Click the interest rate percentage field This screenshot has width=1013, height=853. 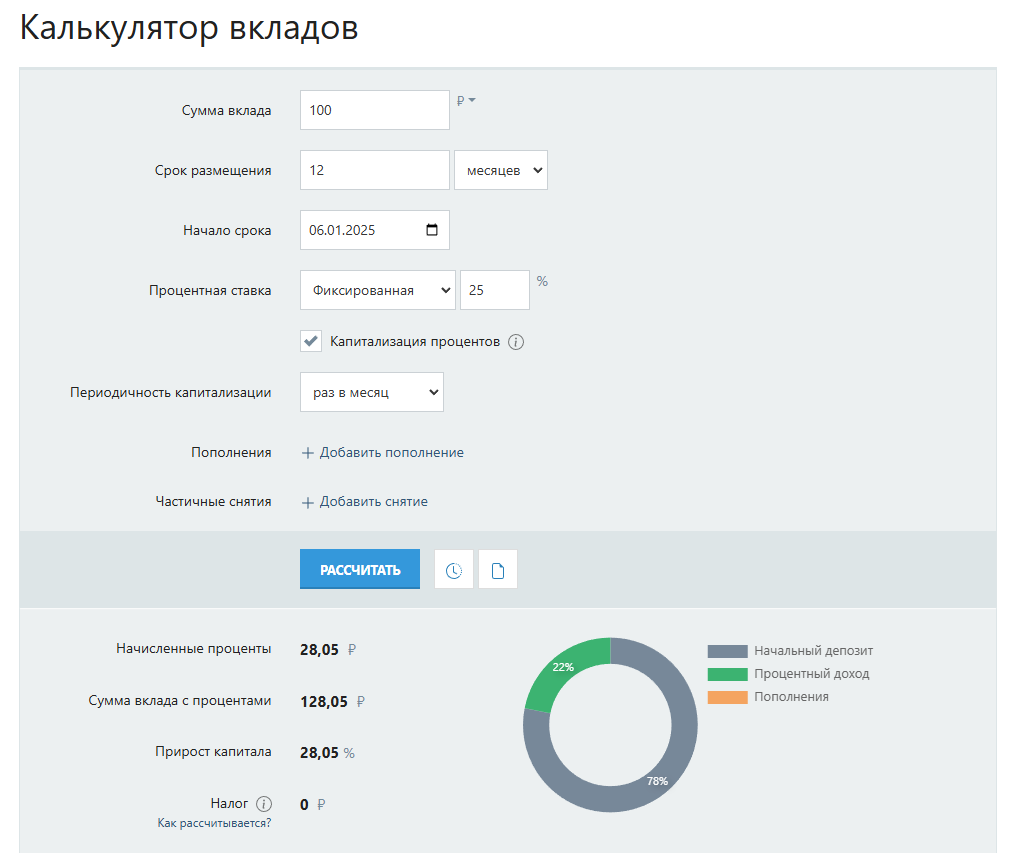pyautogui.click(x=494, y=290)
